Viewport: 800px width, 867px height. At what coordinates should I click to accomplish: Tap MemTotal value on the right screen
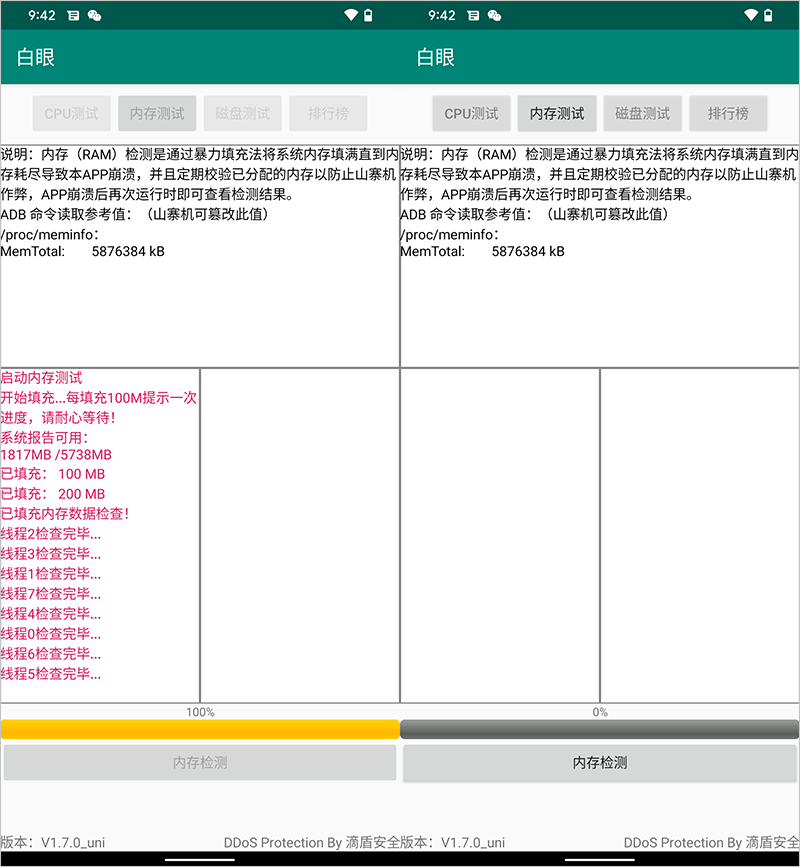(x=528, y=252)
